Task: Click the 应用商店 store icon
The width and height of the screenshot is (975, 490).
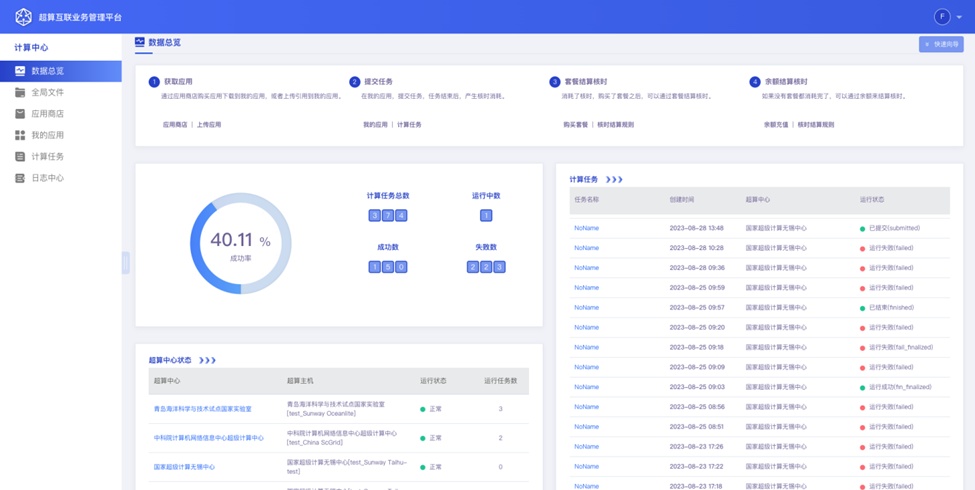Action: click(x=20, y=114)
